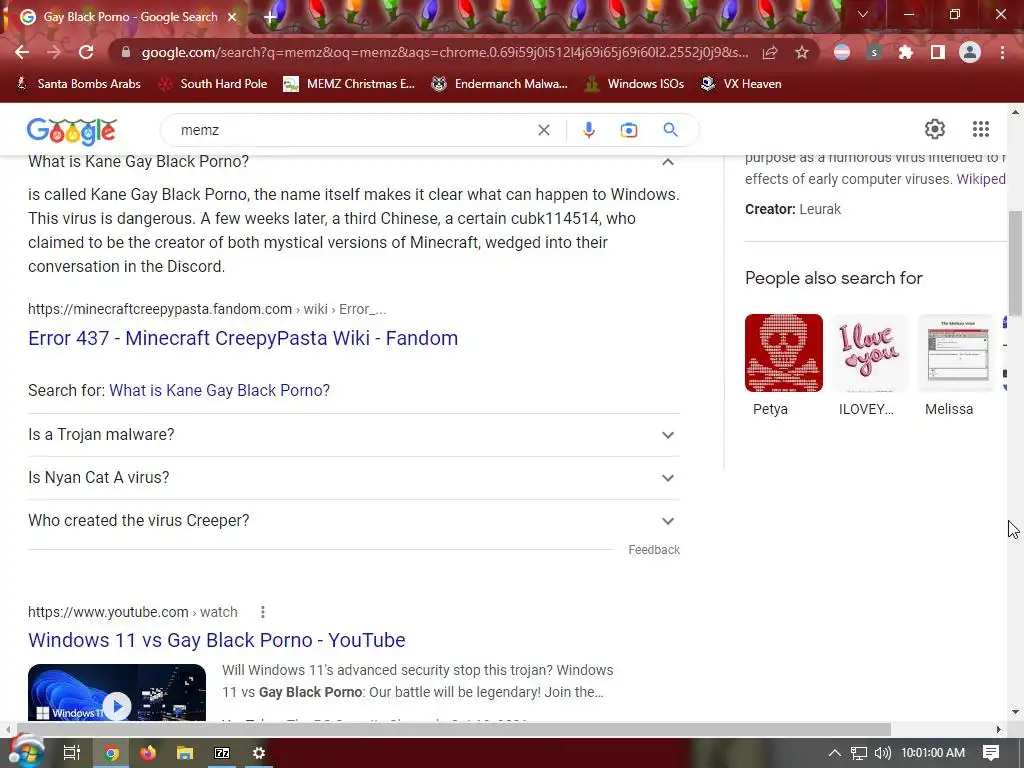Share this page from the address bar
The width and height of the screenshot is (1024, 768).
(x=770, y=52)
